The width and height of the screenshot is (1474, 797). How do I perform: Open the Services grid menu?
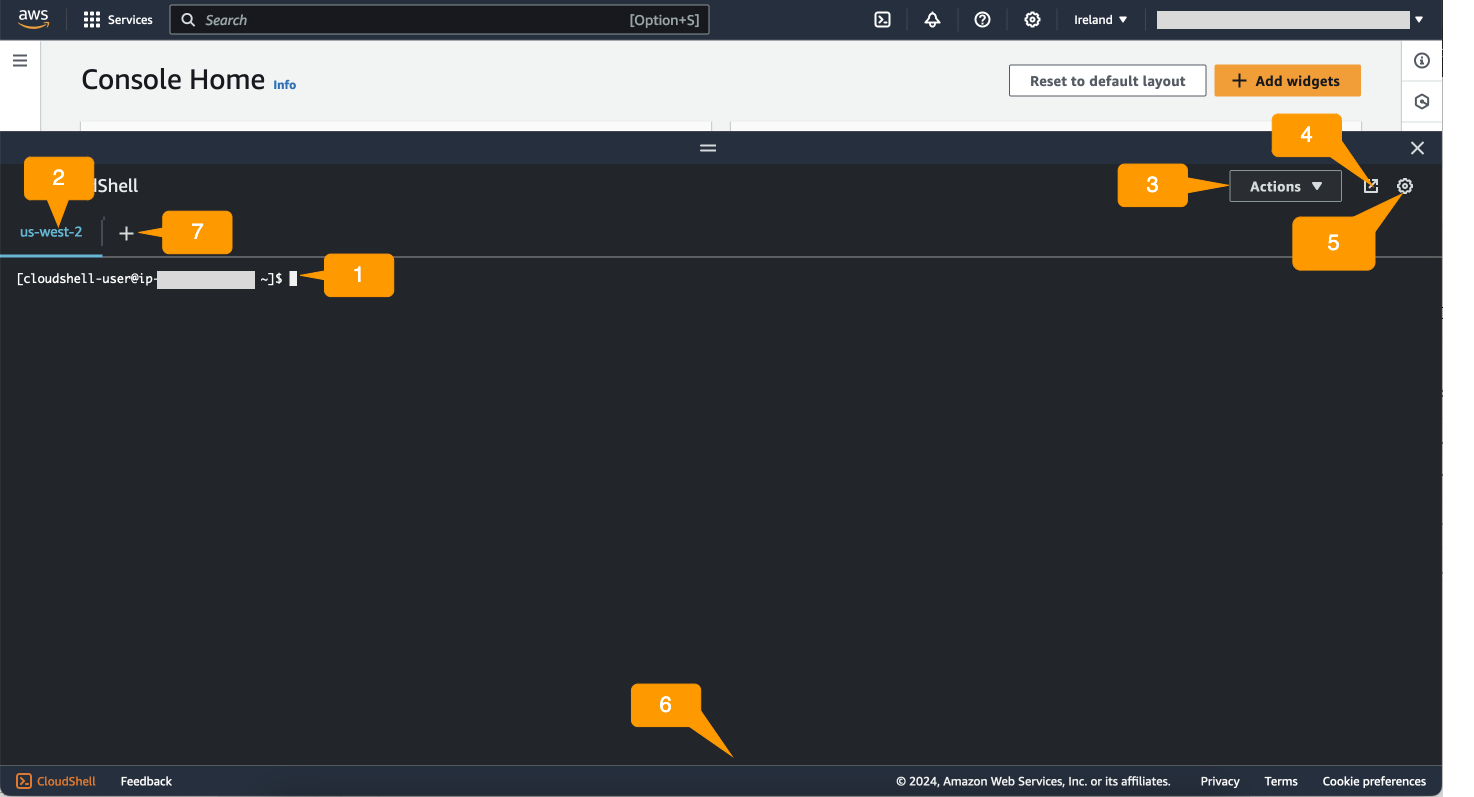[118, 20]
